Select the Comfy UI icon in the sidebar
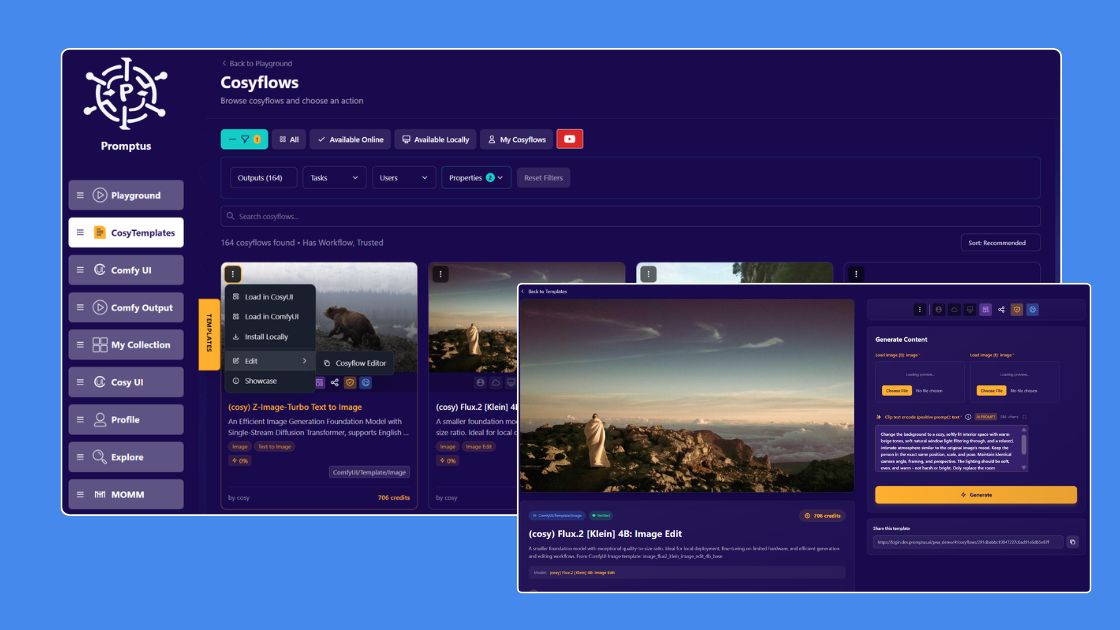This screenshot has height=630, width=1120. (x=101, y=269)
